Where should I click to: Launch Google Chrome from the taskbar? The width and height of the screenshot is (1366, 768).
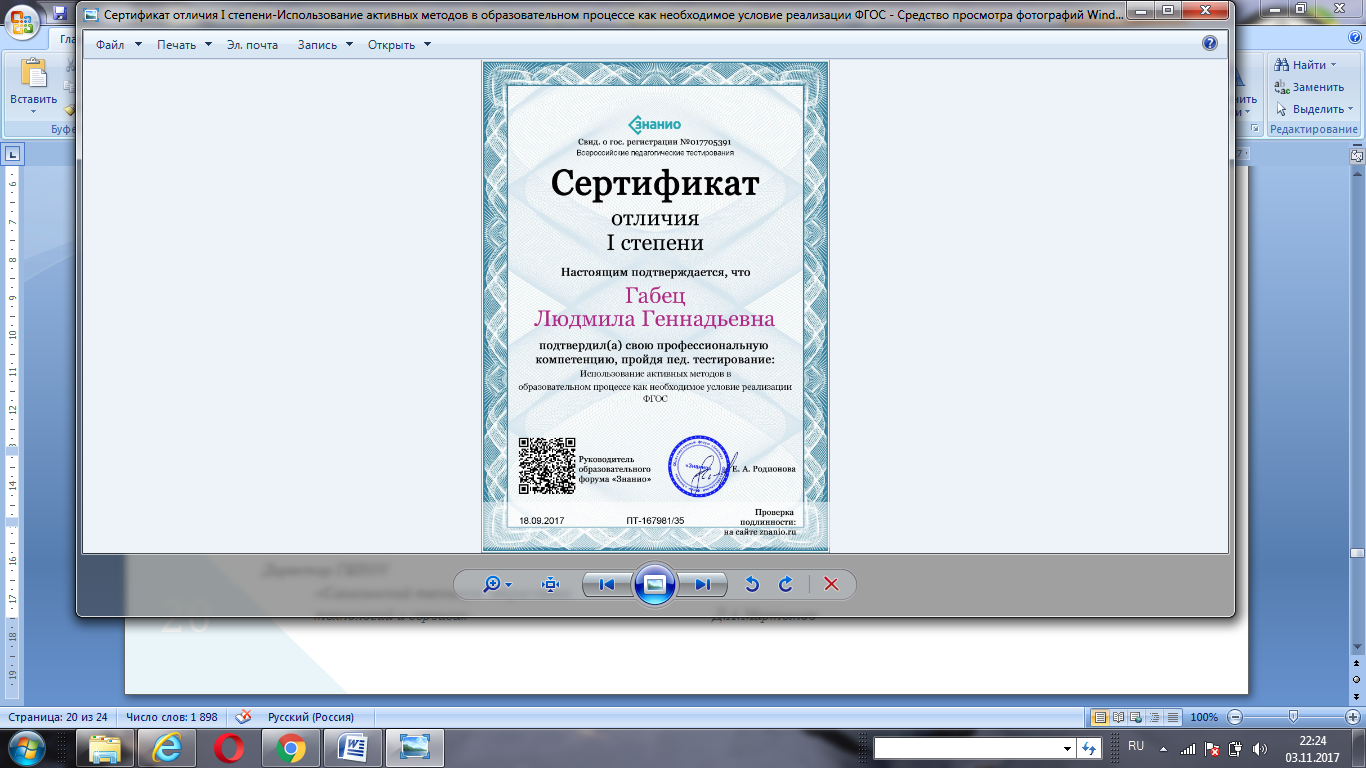click(x=291, y=747)
